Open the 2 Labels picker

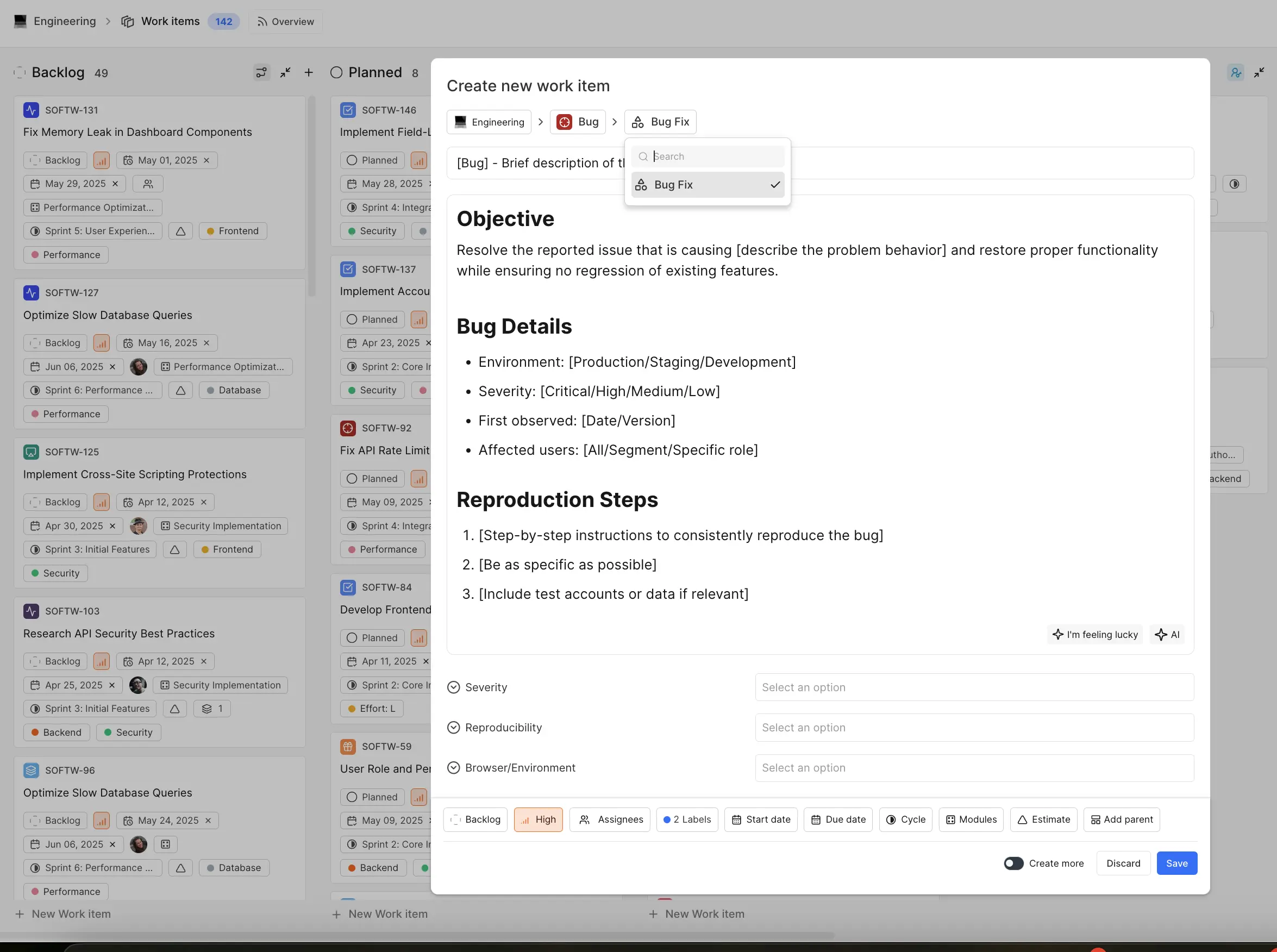click(687, 819)
